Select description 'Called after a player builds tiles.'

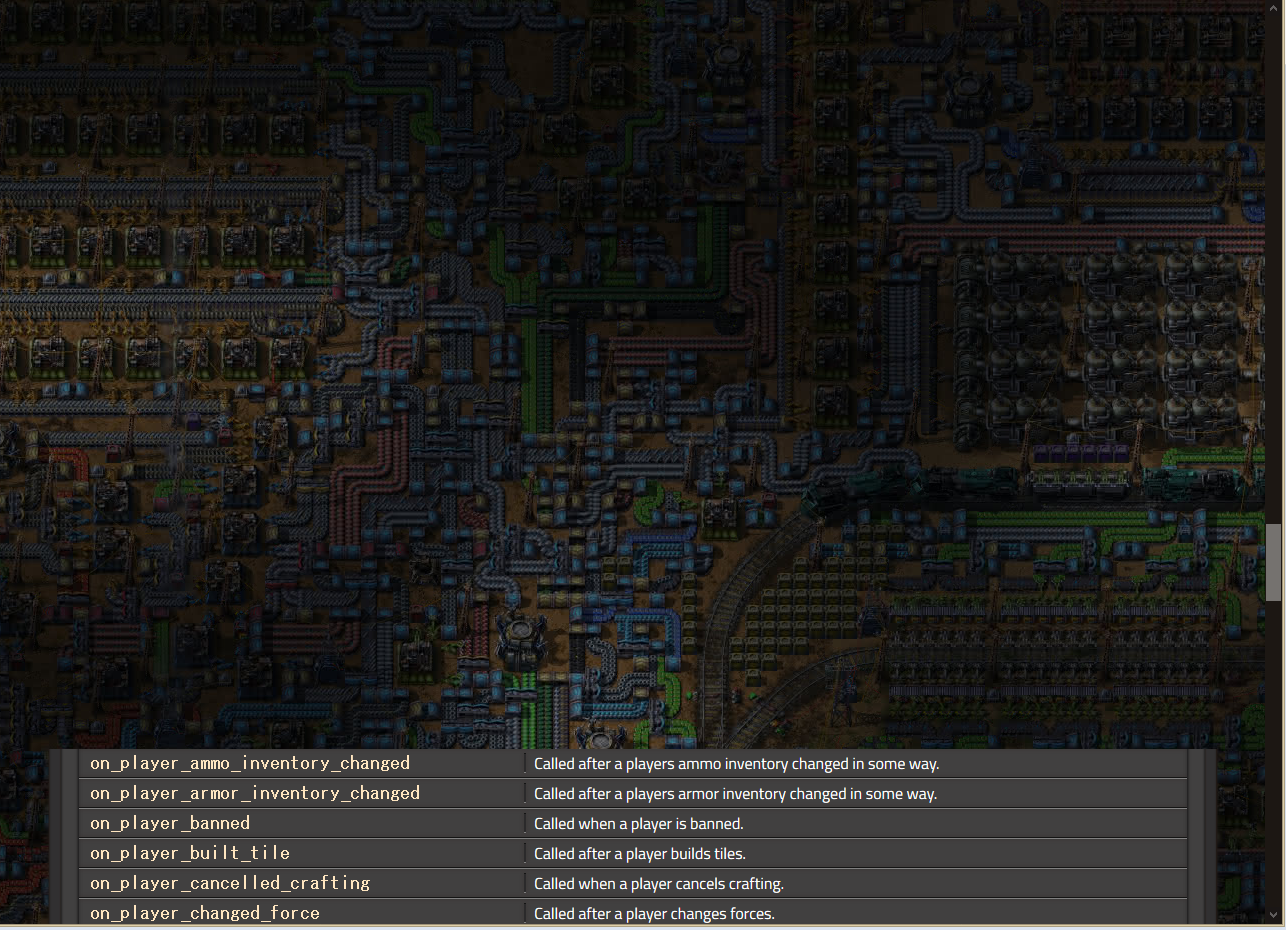click(640, 854)
